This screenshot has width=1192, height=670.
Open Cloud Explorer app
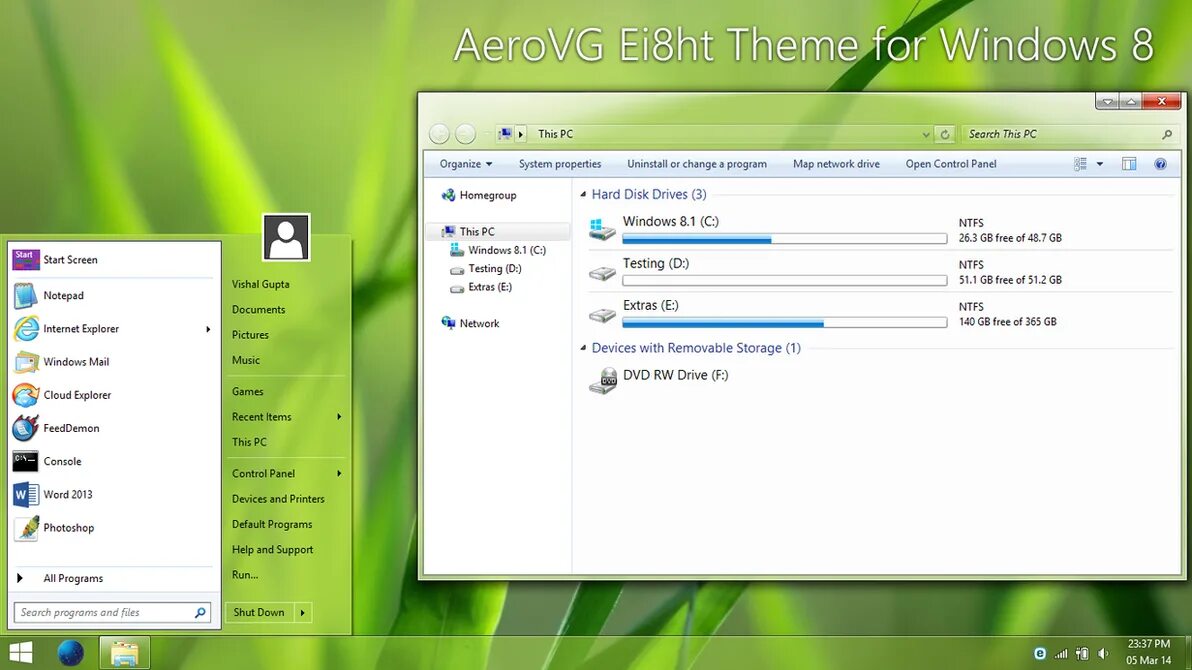[x=114, y=395]
